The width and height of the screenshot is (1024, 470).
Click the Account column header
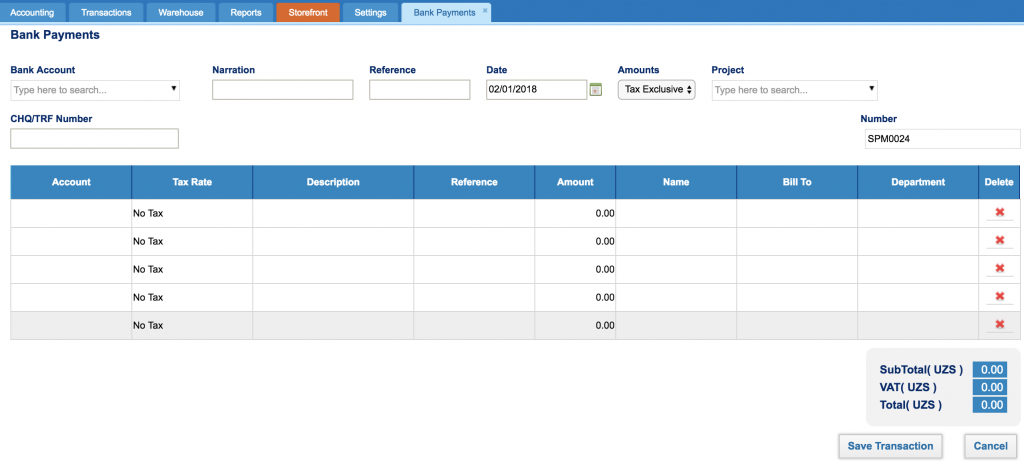click(x=71, y=182)
